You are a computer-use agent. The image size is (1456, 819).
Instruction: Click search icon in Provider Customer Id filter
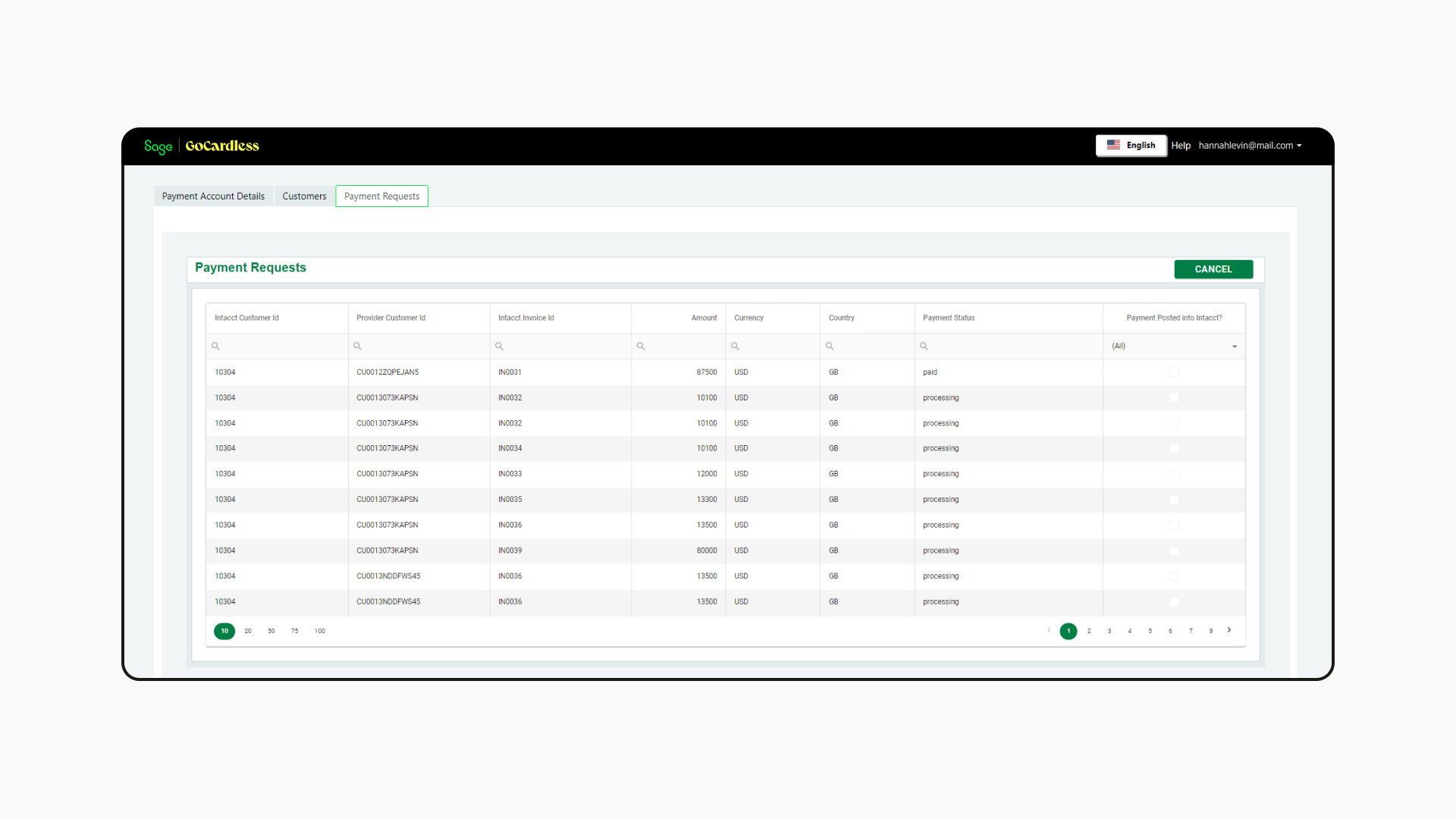357,346
